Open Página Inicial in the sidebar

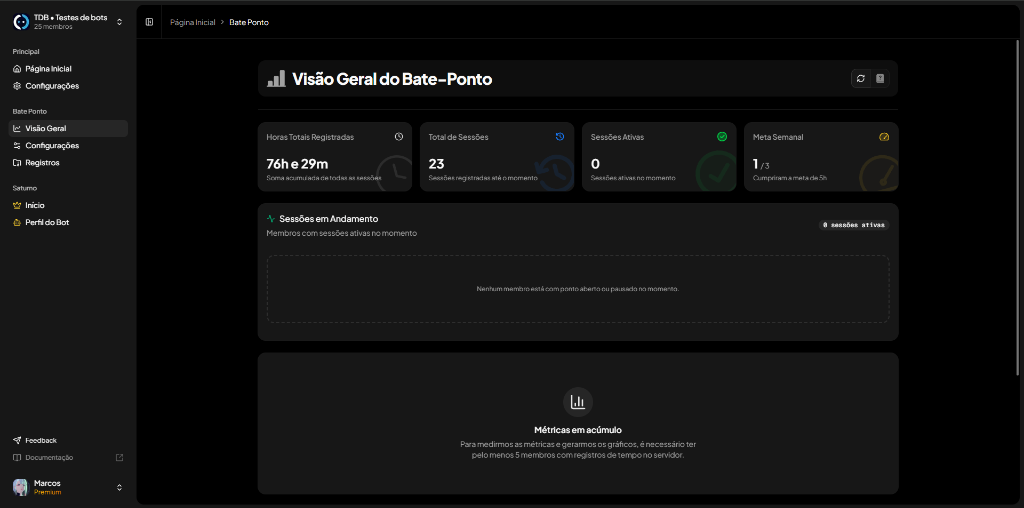click(68, 69)
